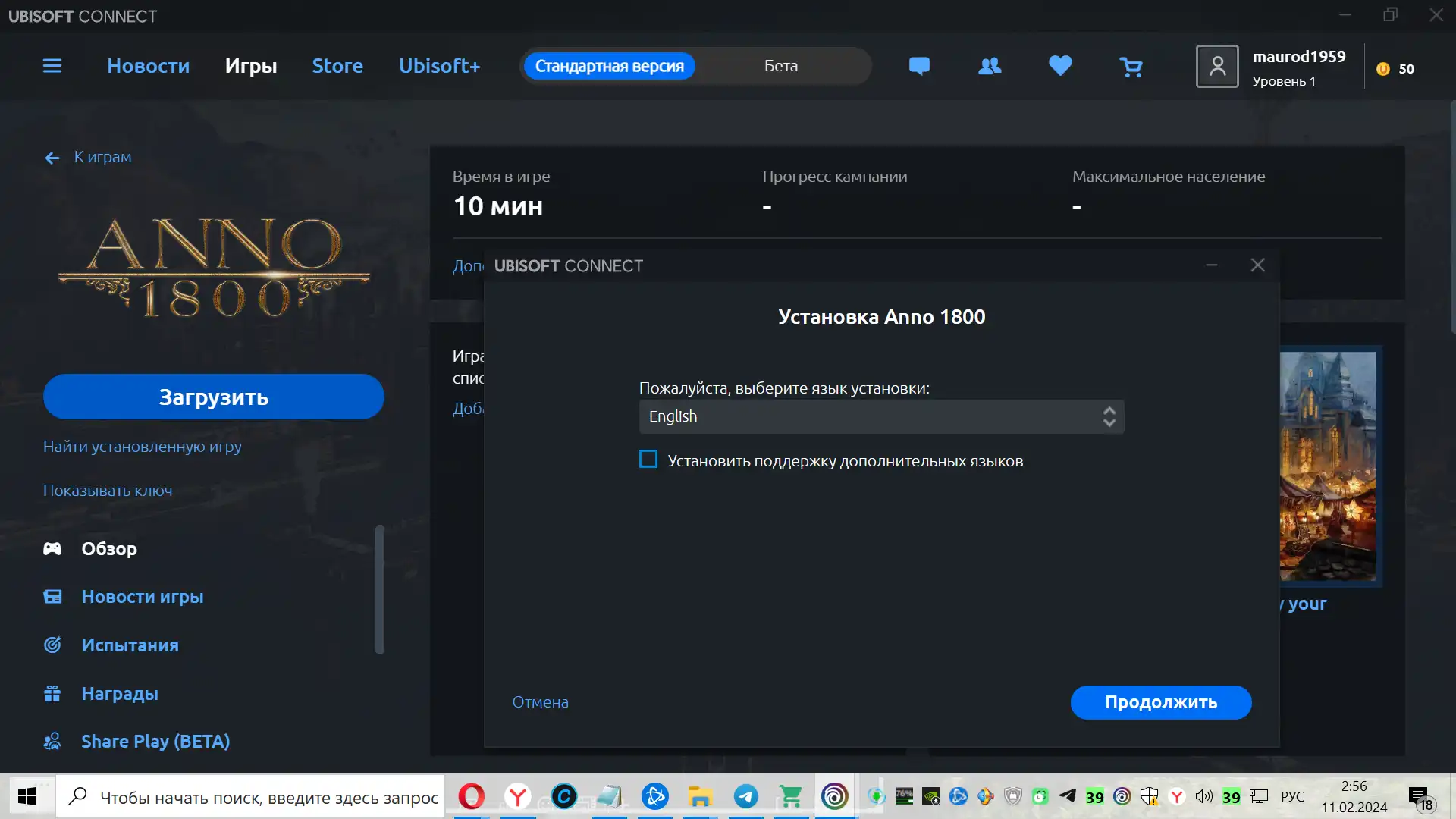Screen dimensions: 1456x819
Task: Open the wishlist heart icon
Action: (x=1060, y=66)
